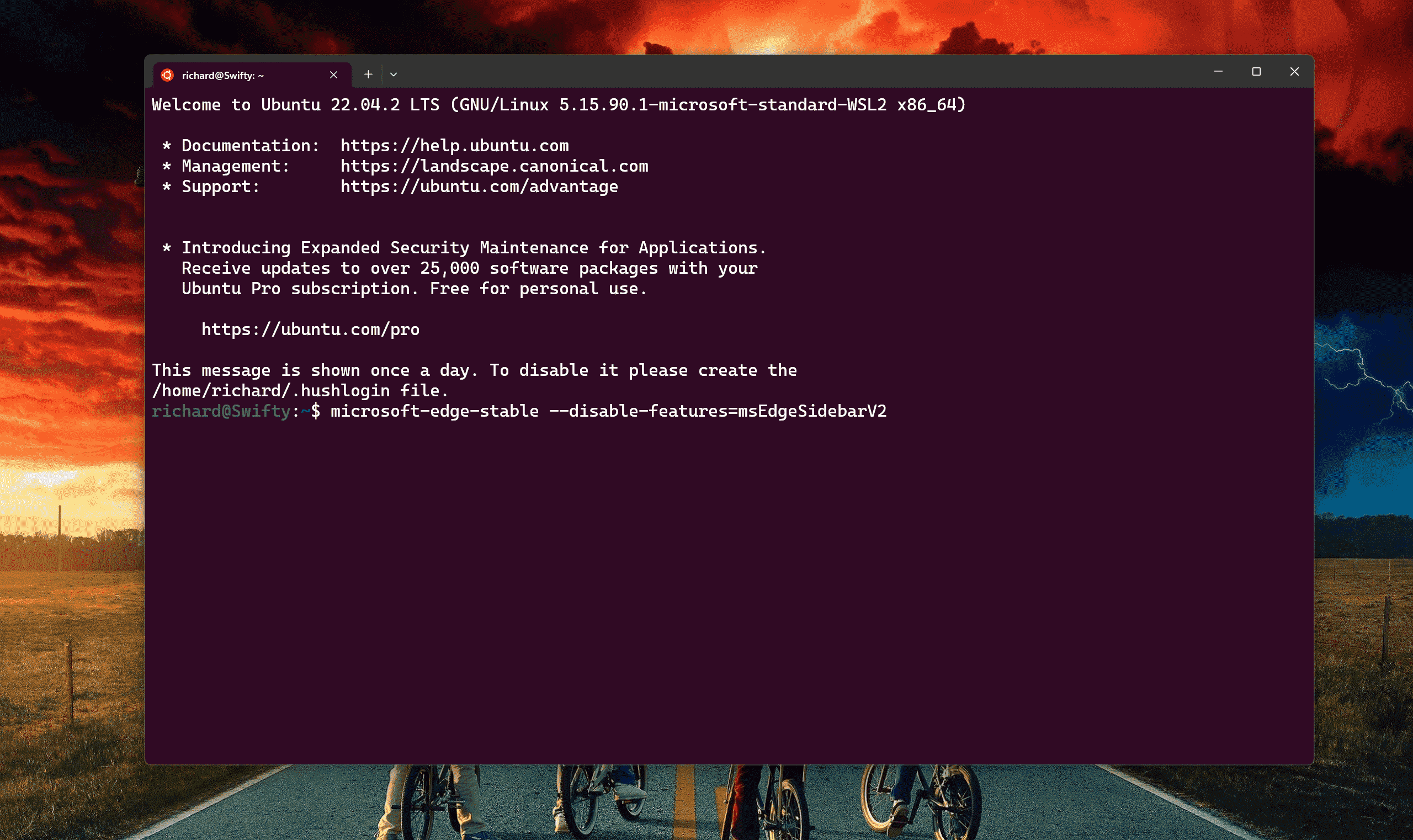1413x840 pixels.
Task: Click the restore down window icon
Action: [x=1256, y=72]
